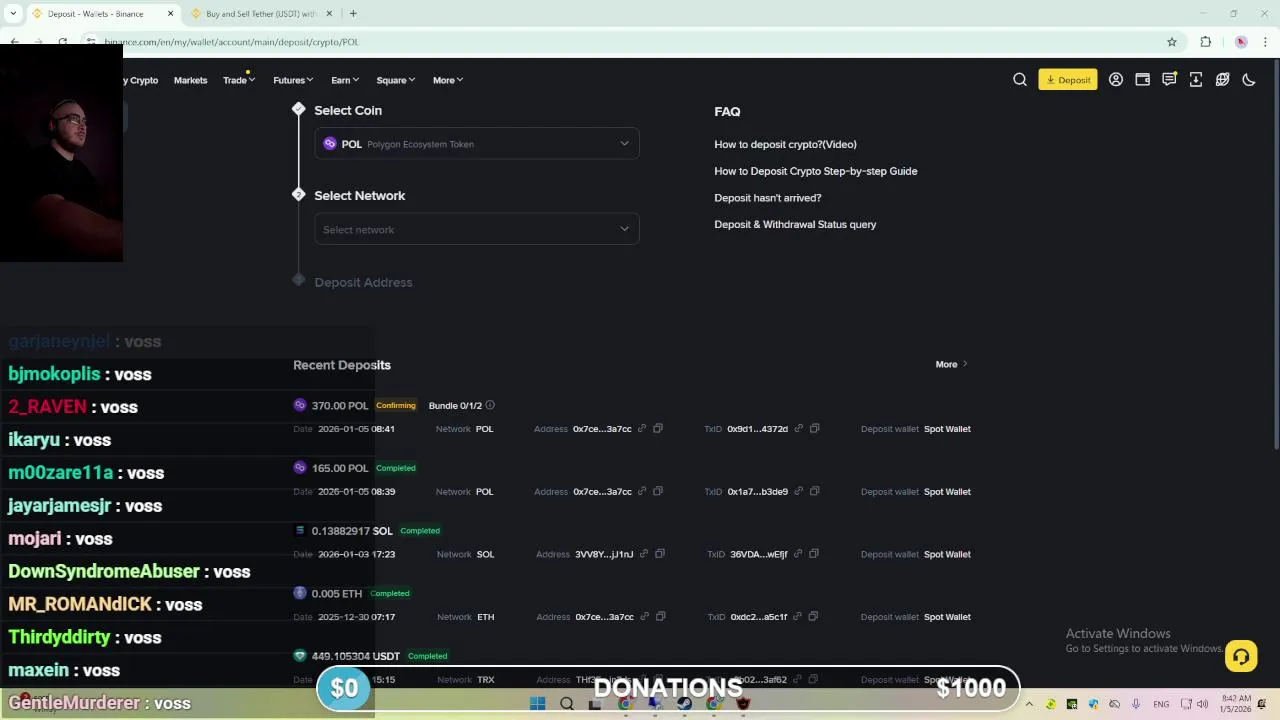Open TxID link for 370.00 POL deposit
This screenshot has width=1280, height=720.
(x=798, y=429)
